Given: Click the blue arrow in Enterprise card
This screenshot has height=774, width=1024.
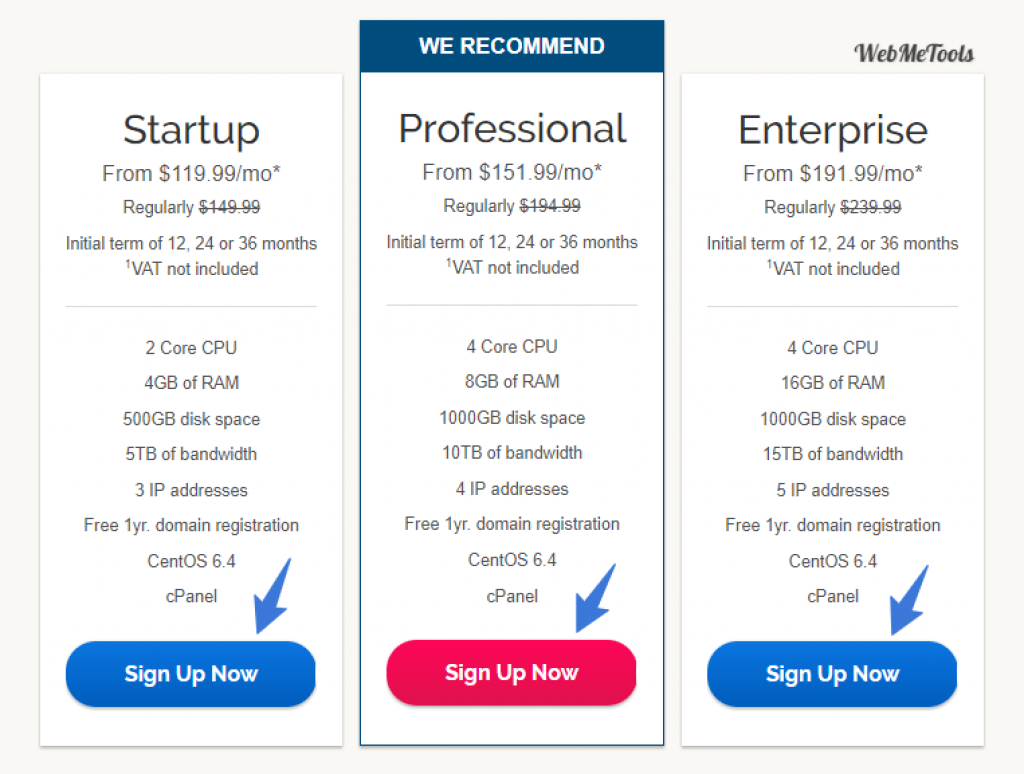Looking at the screenshot, I should 909,600.
